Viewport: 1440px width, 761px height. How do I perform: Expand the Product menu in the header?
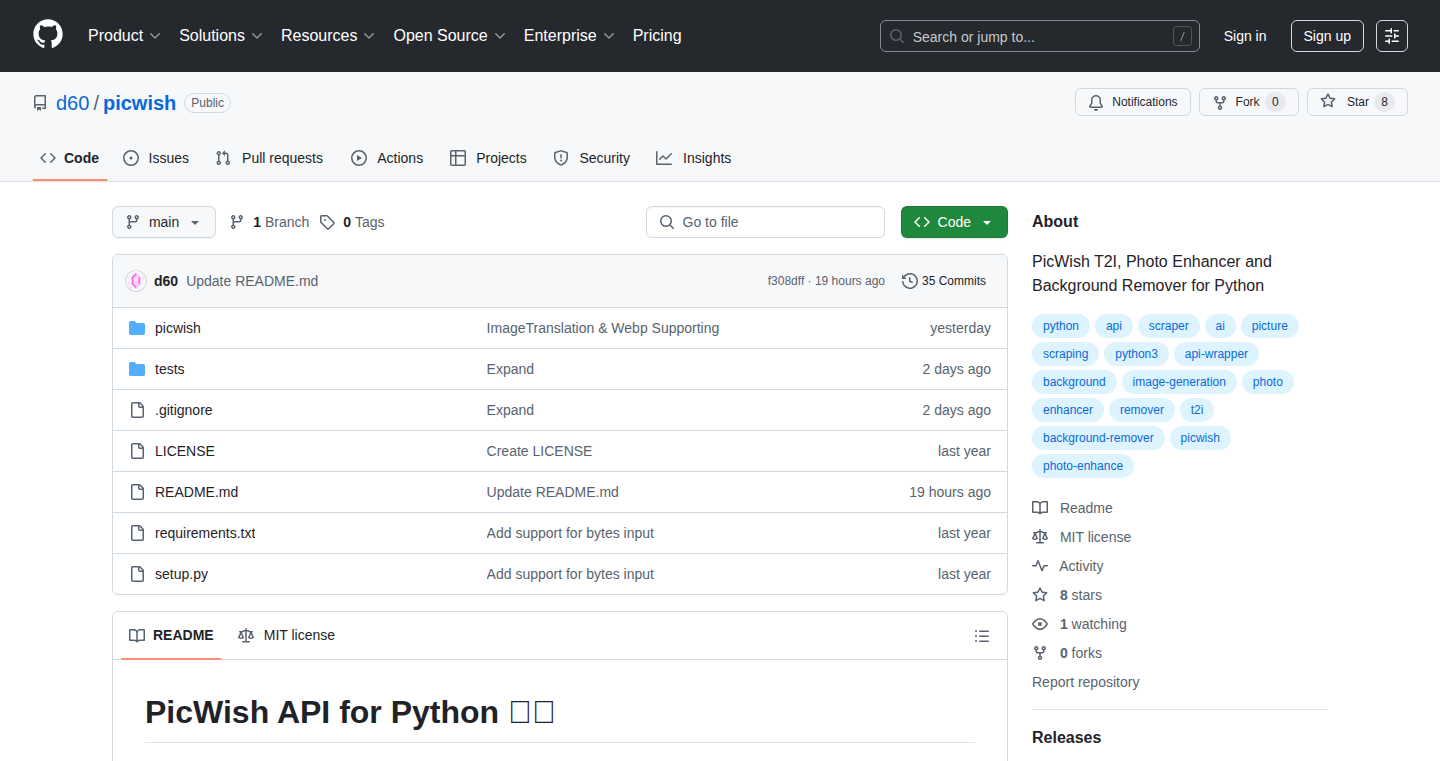click(x=124, y=35)
